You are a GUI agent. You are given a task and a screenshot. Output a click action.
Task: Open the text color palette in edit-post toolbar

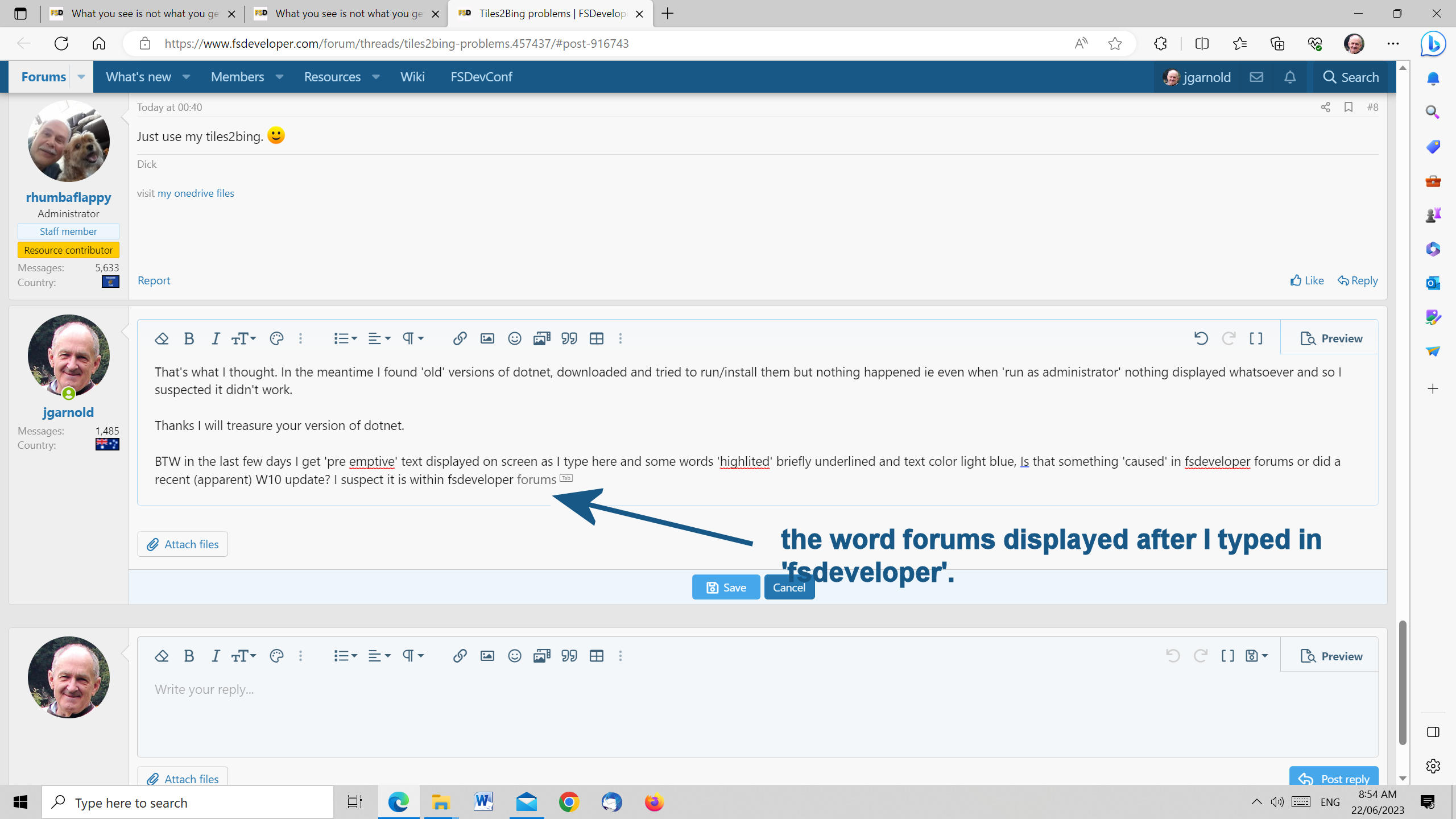coord(276,338)
